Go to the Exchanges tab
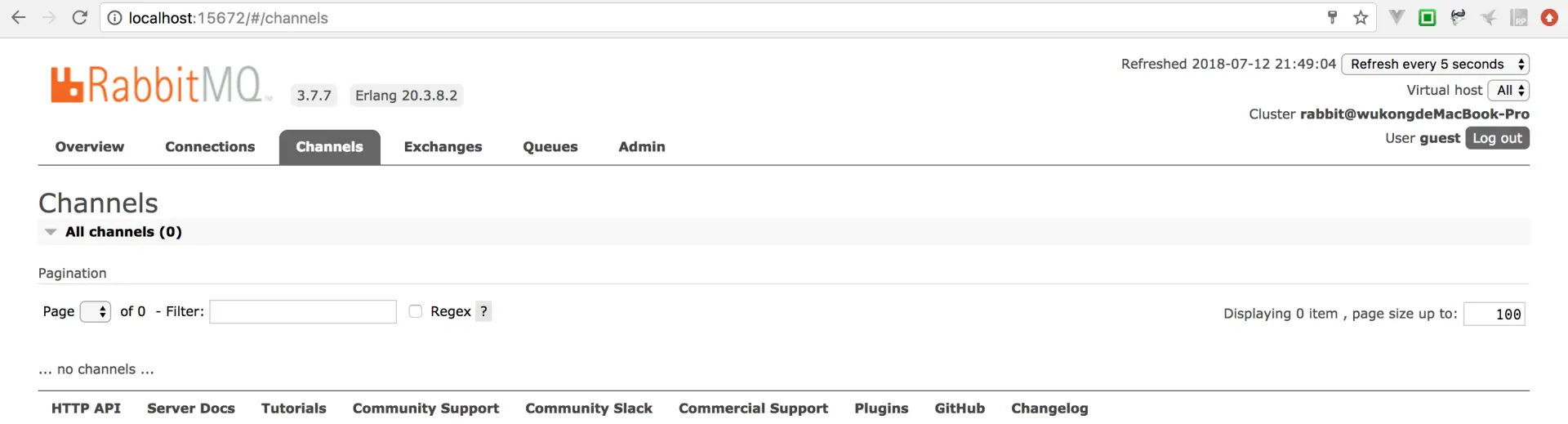This screenshot has height=424, width=1568. (x=443, y=147)
